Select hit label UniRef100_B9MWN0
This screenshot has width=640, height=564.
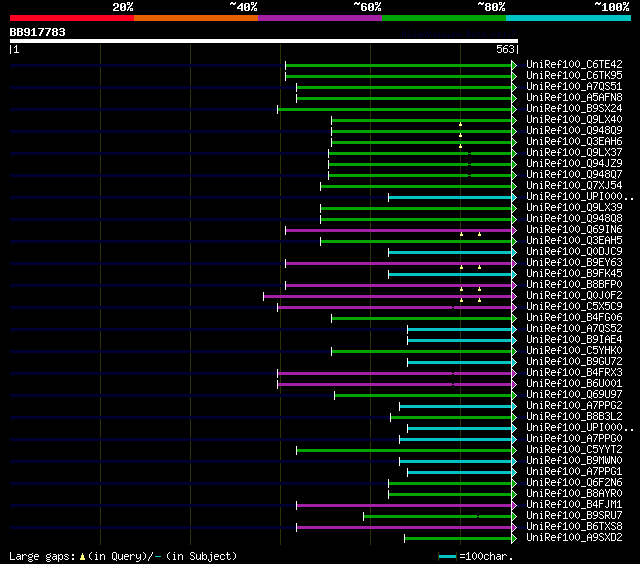click(574, 460)
